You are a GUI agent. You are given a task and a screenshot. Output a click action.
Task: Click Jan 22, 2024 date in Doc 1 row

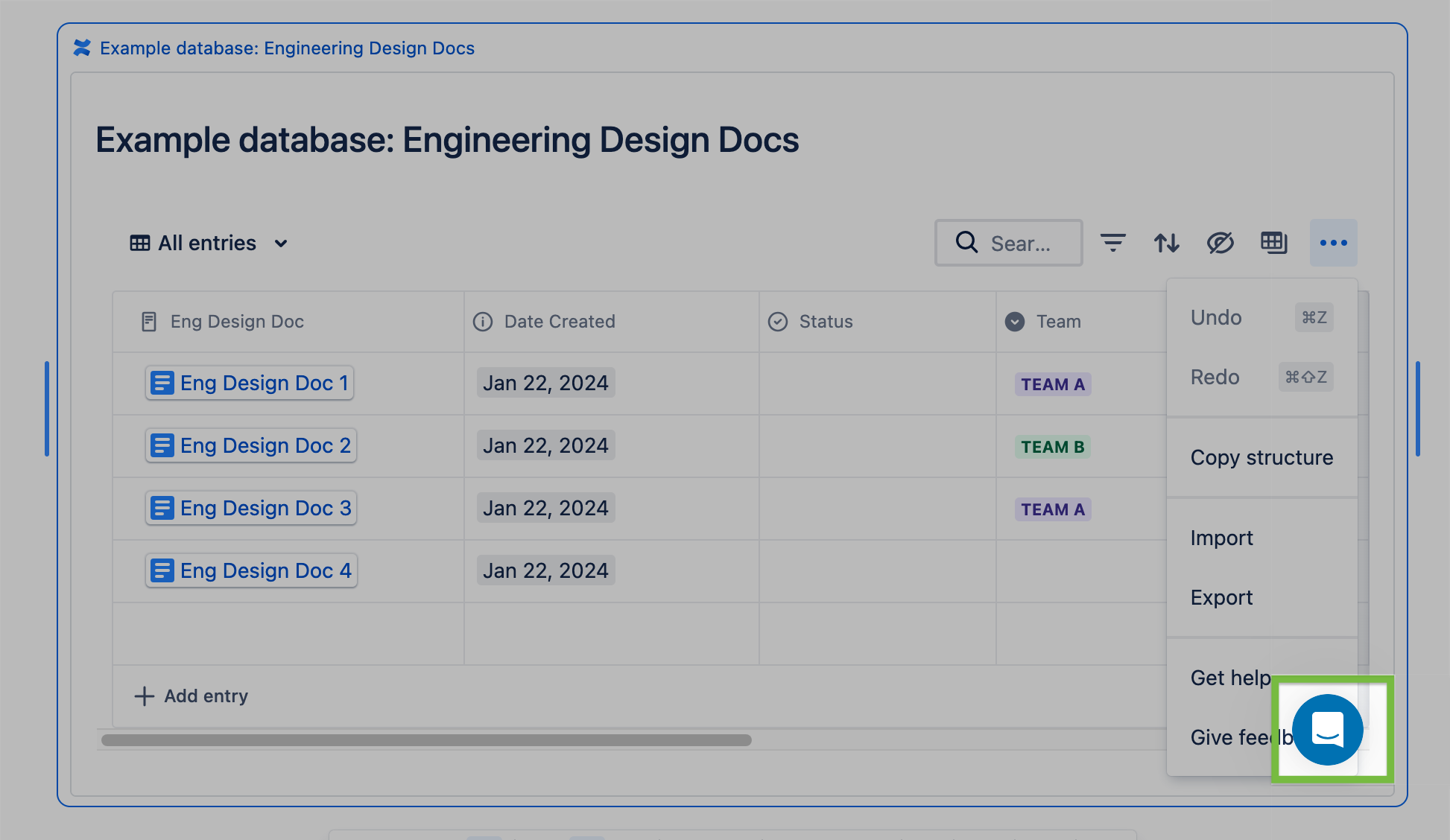(545, 383)
